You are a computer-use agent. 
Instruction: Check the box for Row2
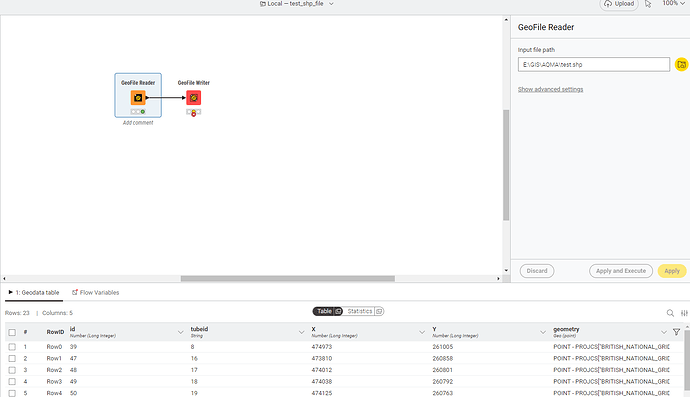12,370
